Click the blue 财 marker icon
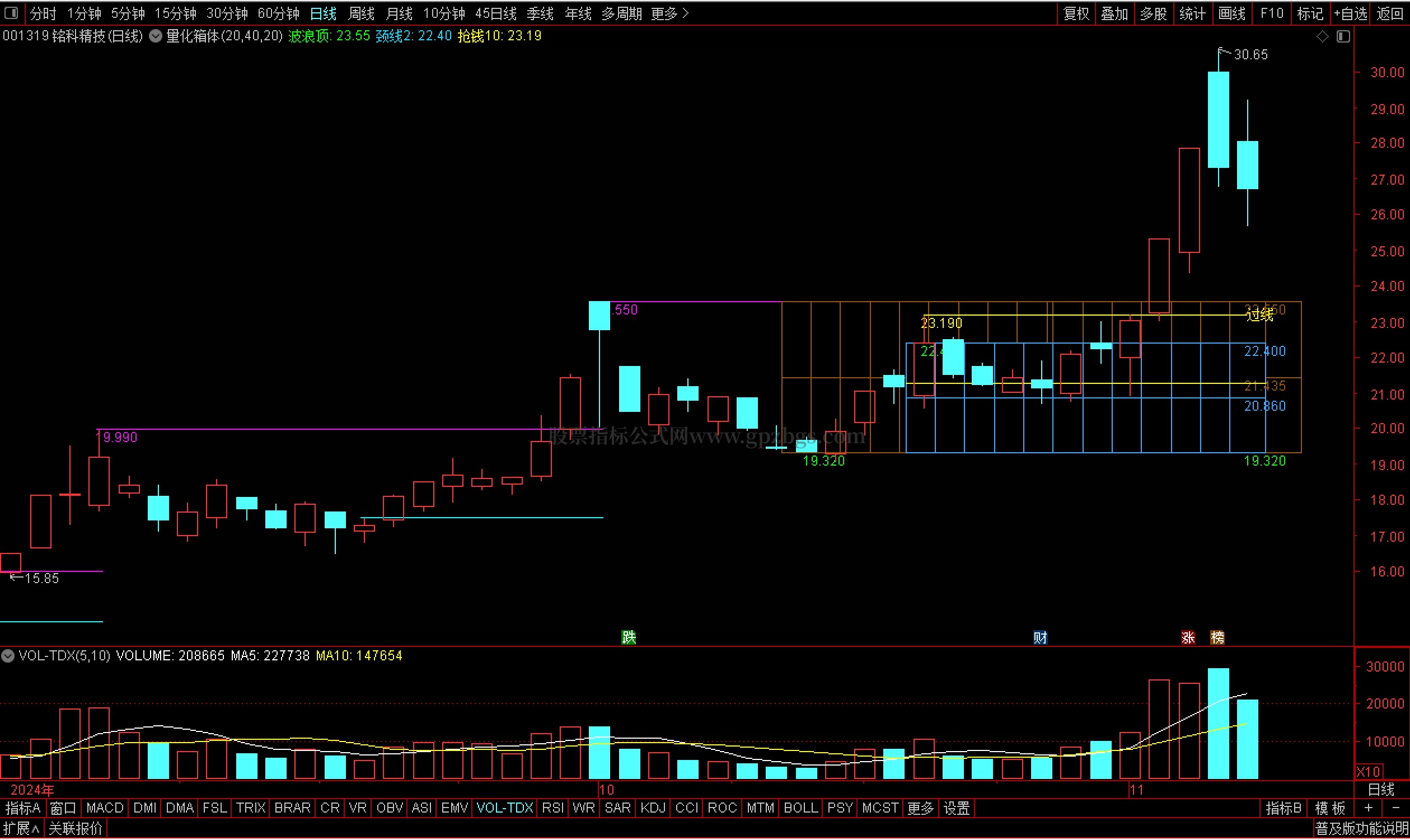This screenshot has width=1410, height=840. (1040, 638)
